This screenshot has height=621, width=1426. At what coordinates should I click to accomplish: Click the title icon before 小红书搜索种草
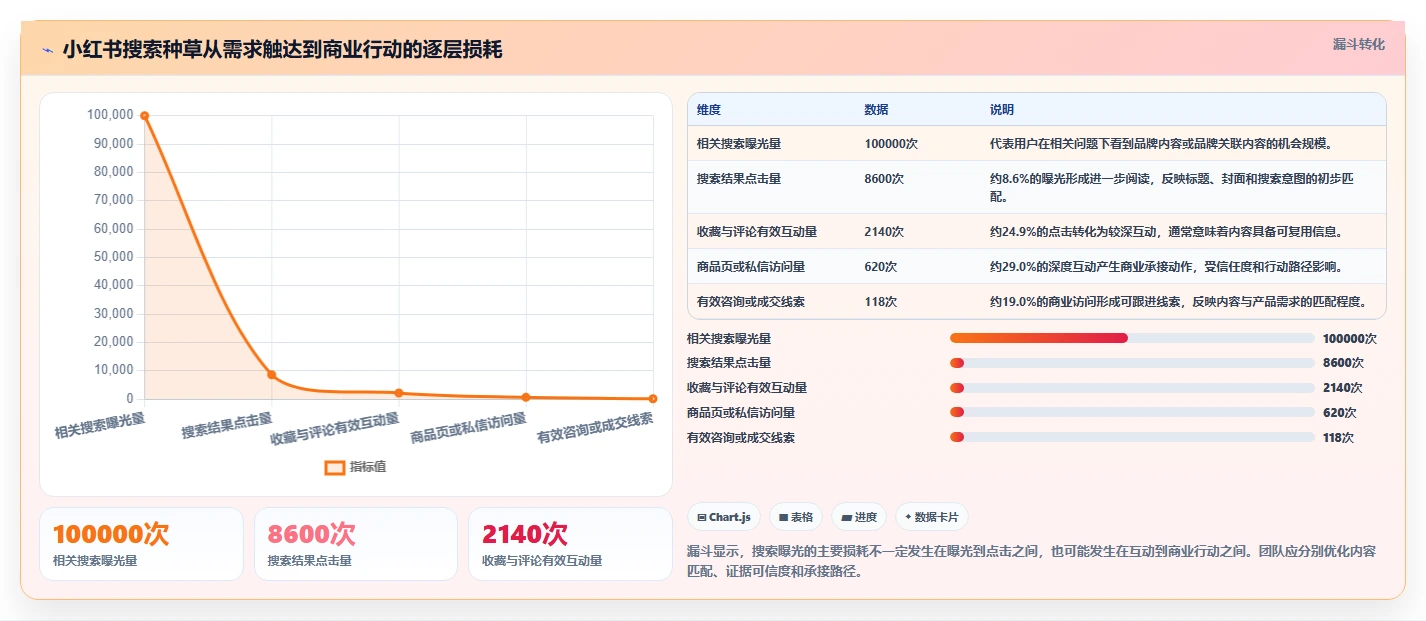tap(47, 50)
